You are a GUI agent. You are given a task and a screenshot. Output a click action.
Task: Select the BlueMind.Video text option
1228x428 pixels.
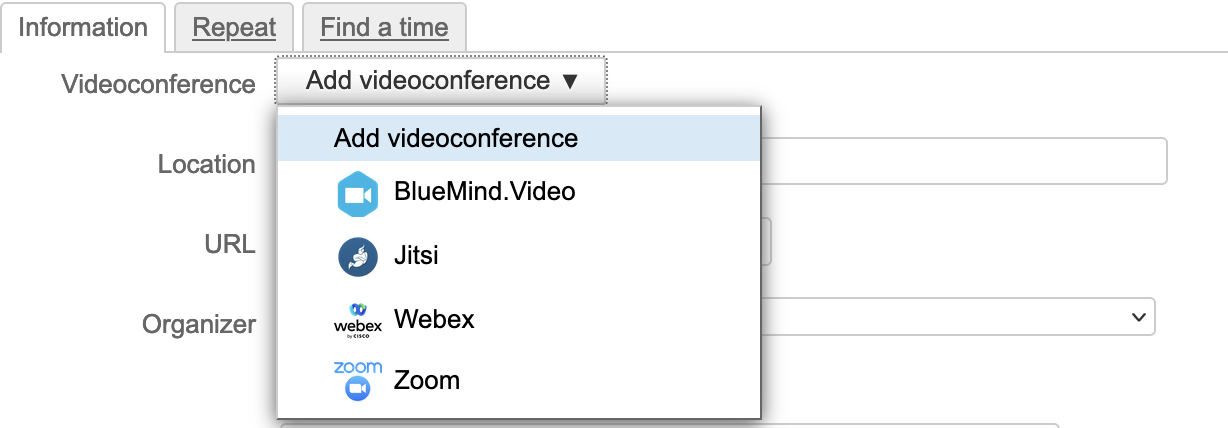coord(485,190)
